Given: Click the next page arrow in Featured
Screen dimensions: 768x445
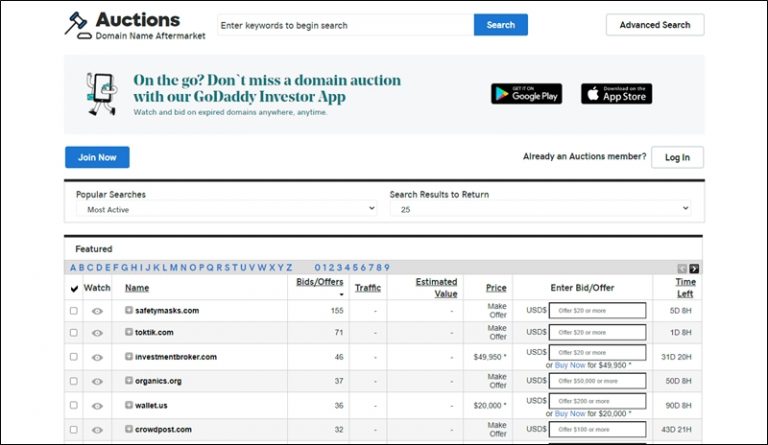Looking at the screenshot, I should point(694,268).
